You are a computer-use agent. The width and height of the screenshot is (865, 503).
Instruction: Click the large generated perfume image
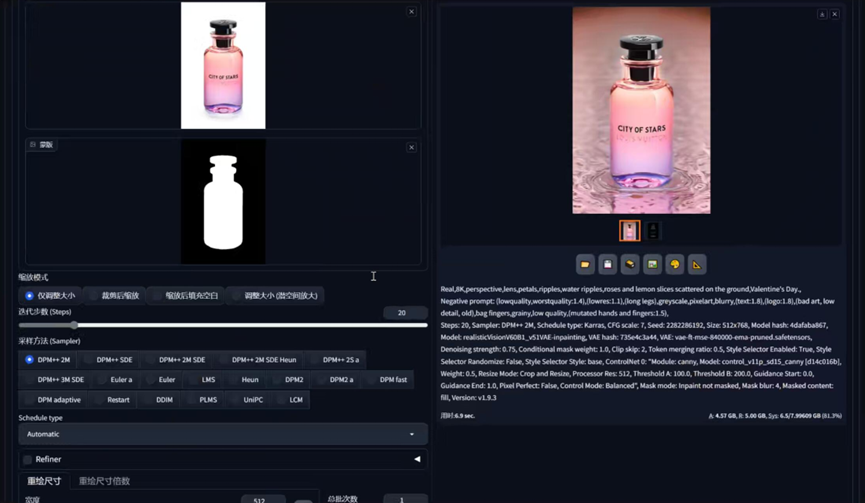click(x=641, y=110)
